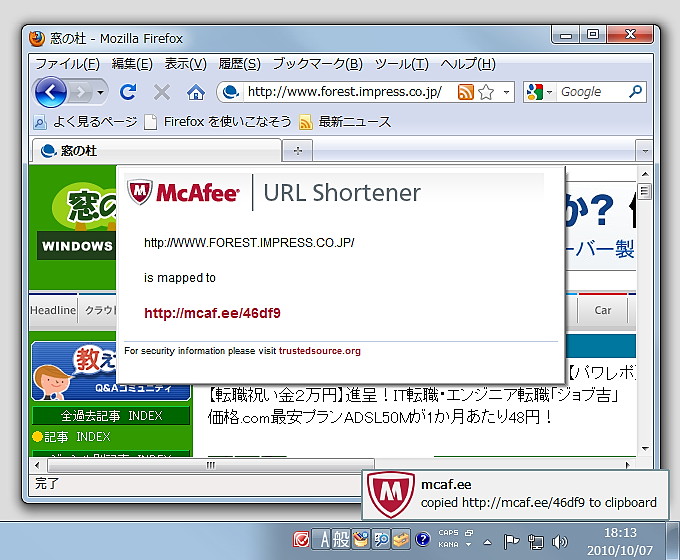Click the IME 般 conversion mode button
The height and width of the screenshot is (560, 680).
[341, 540]
